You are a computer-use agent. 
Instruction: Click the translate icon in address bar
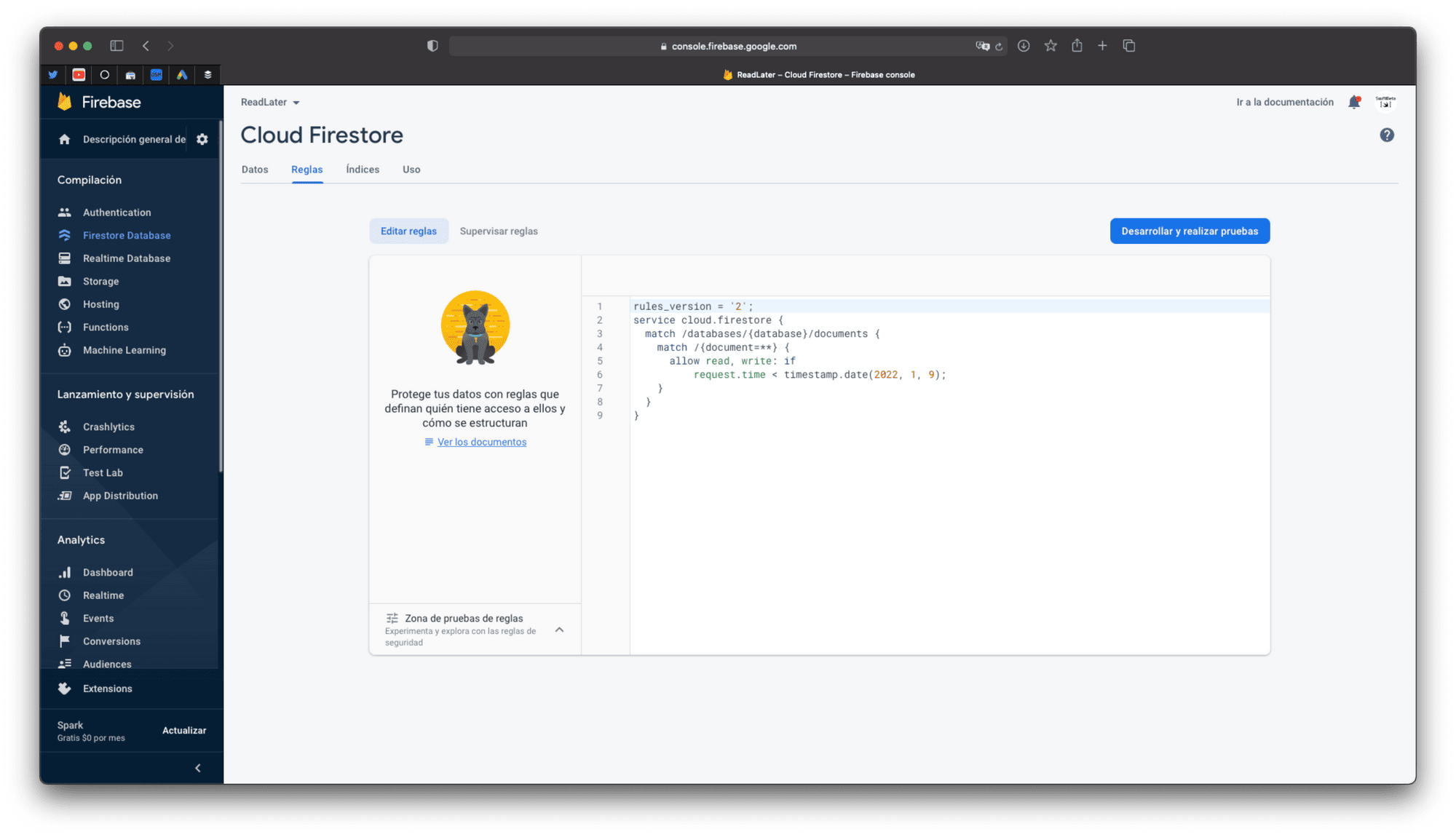982,46
